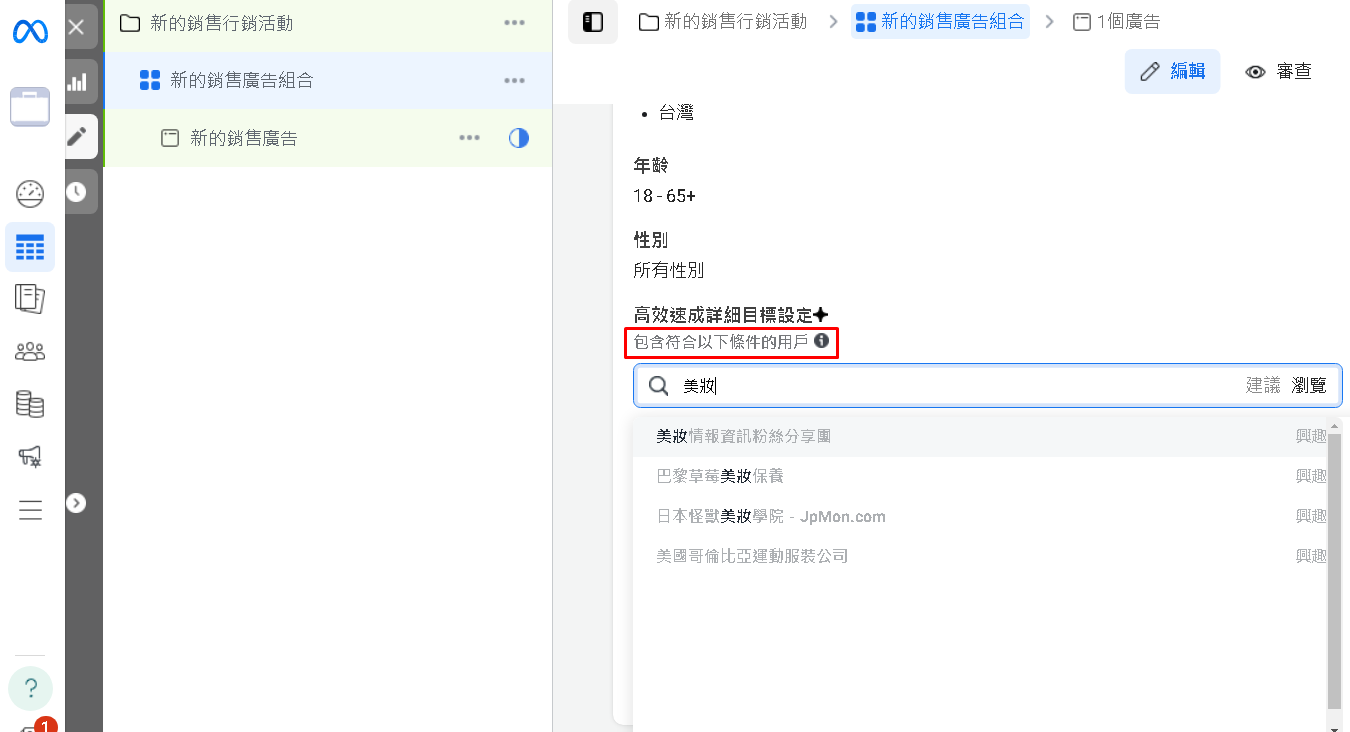
Task: Select 新的銷售廣告組合 ad set in tree
Action: (241, 81)
